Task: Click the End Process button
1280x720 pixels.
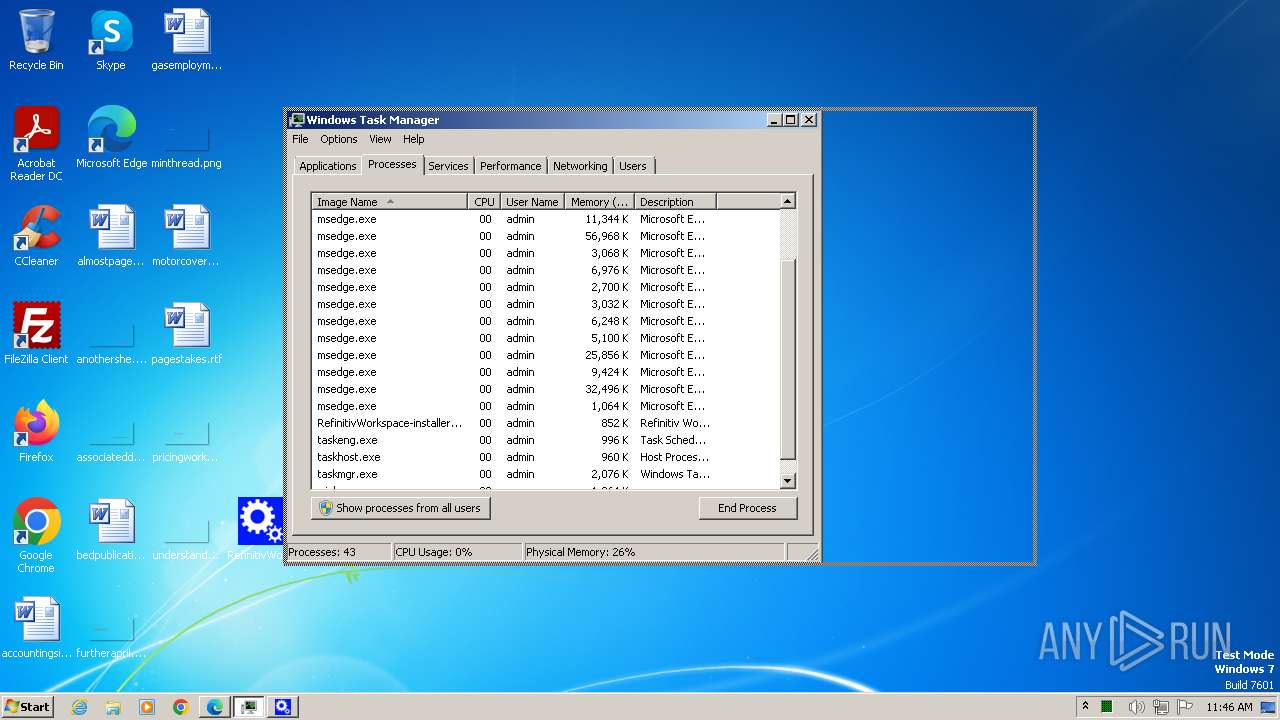Action: [747, 508]
